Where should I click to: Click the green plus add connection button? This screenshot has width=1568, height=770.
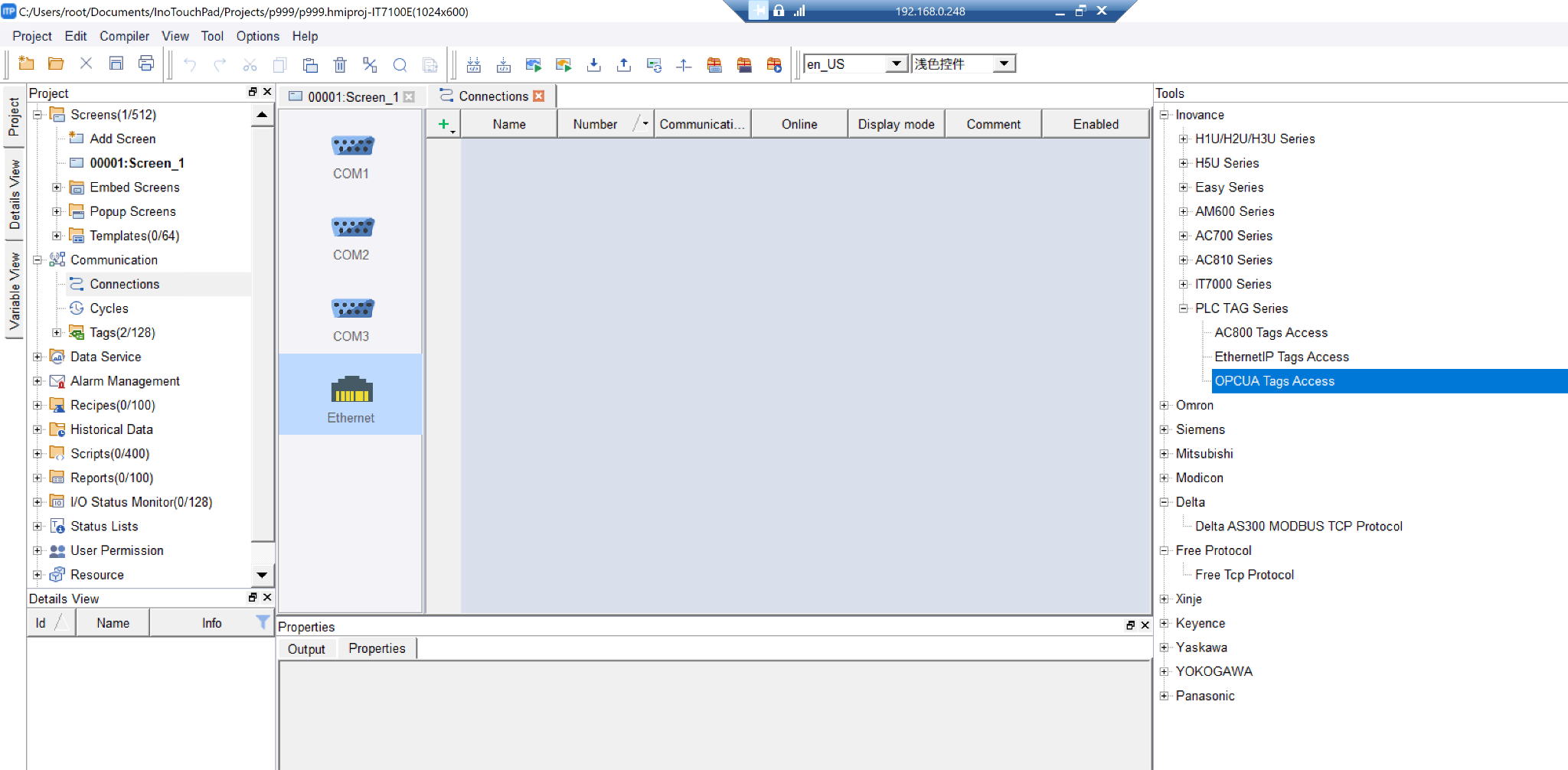click(x=443, y=124)
